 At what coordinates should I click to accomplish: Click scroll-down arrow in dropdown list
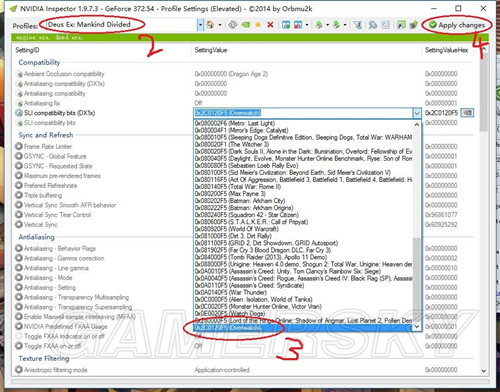pyautogui.click(x=417, y=327)
